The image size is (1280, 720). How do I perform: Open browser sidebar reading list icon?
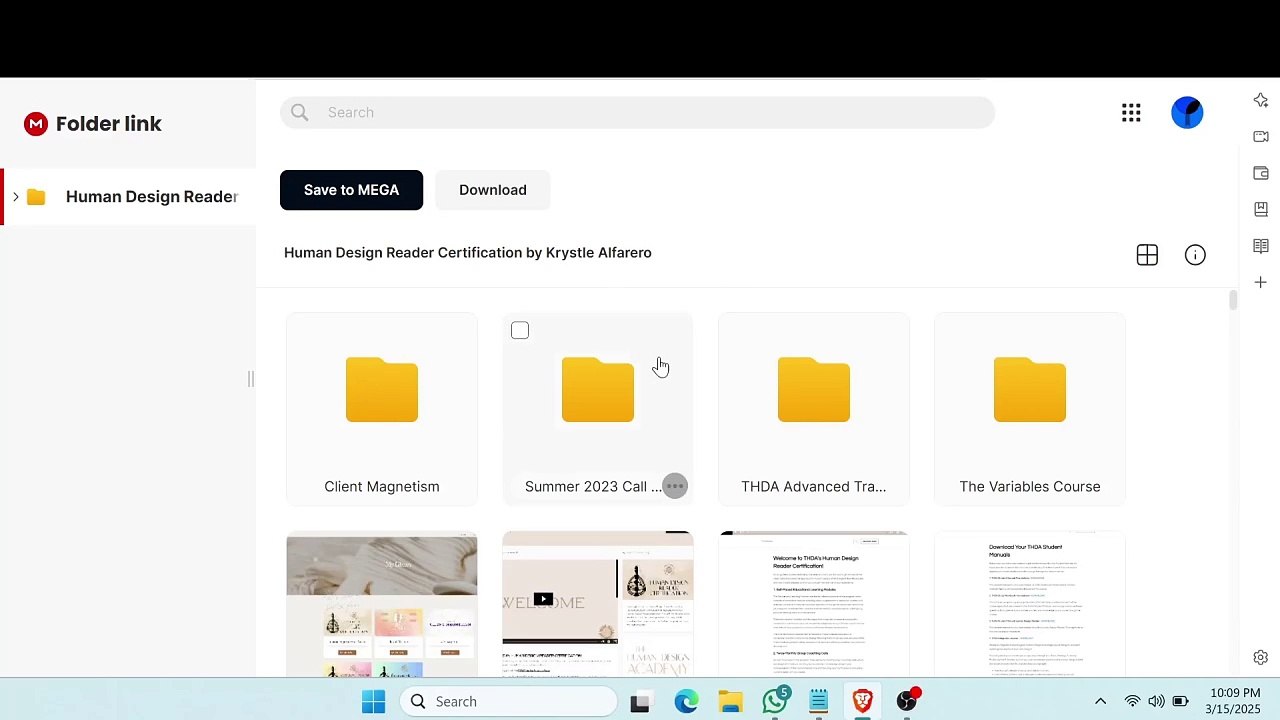(x=1261, y=246)
